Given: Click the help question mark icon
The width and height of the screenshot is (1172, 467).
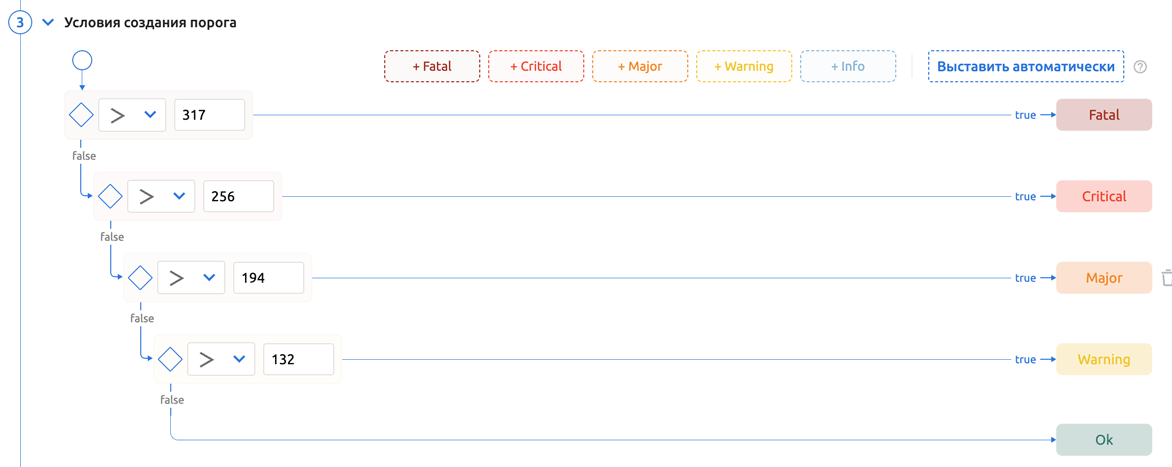Looking at the screenshot, I should pos(1140,67).
